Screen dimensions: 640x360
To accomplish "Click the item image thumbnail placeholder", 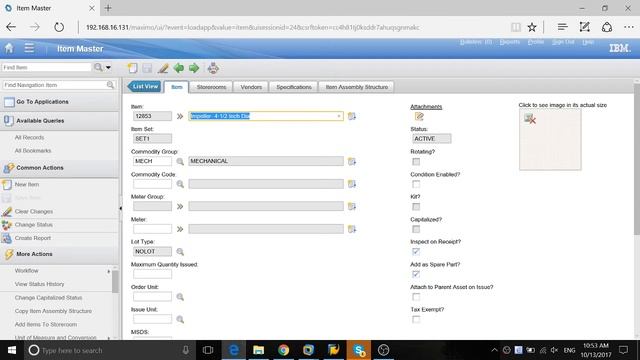I will pyautogui.click(x=550, y=140).
